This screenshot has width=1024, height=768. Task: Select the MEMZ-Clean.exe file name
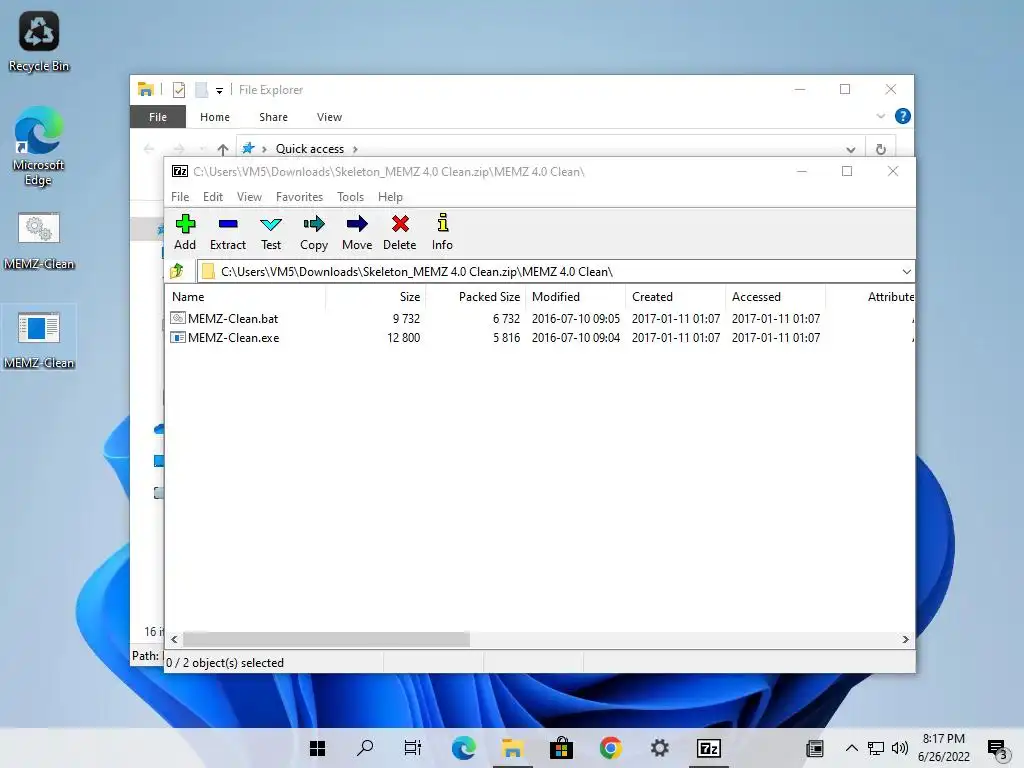point(234,338)
